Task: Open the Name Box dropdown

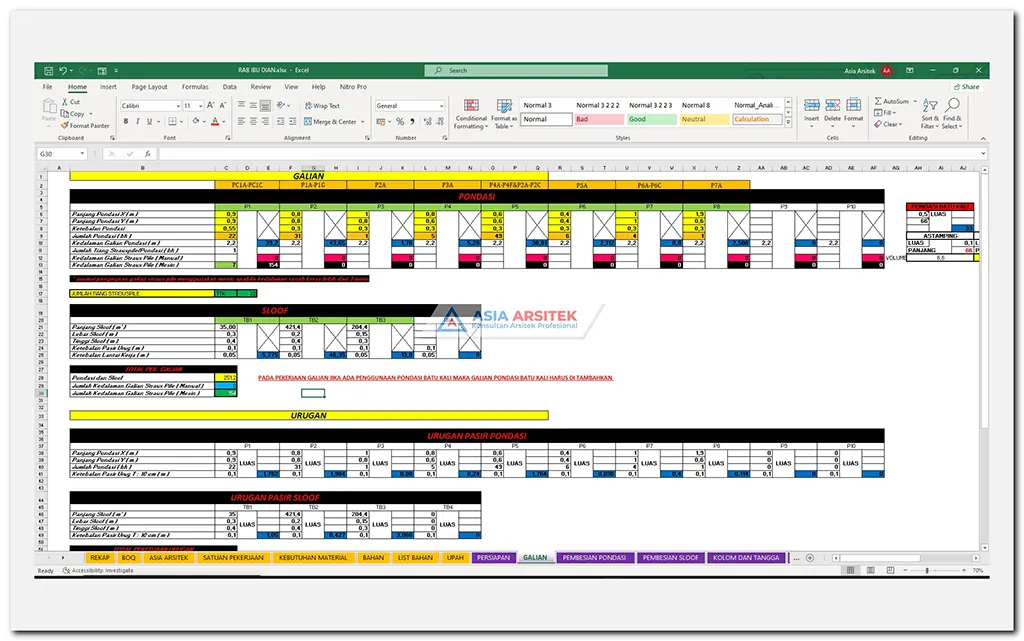Action: point(82,153)
